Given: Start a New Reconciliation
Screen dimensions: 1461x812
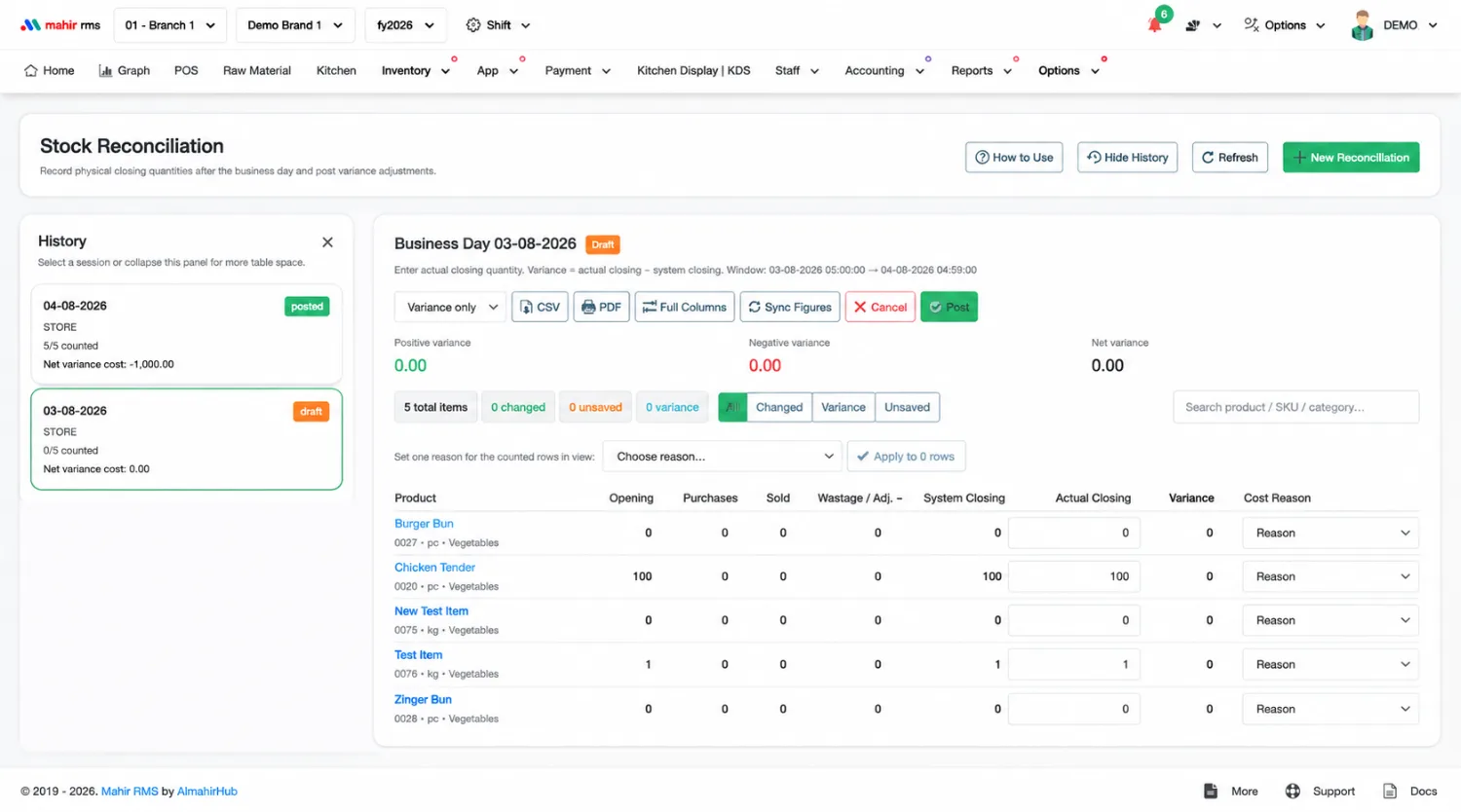Looking at the screenshot, I should [1351, 158].
